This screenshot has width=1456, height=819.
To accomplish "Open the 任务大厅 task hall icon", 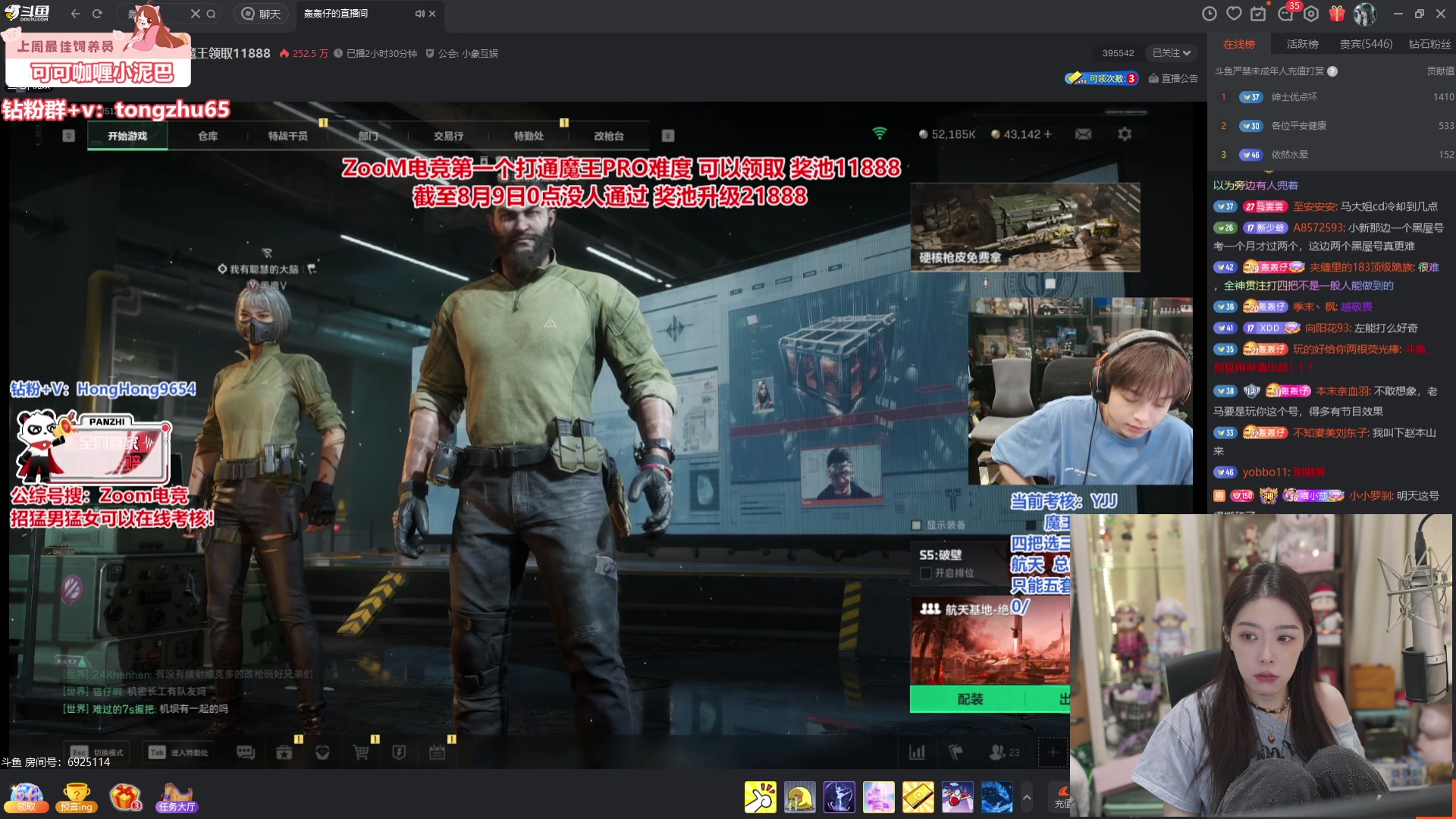I will coord(177,798).
